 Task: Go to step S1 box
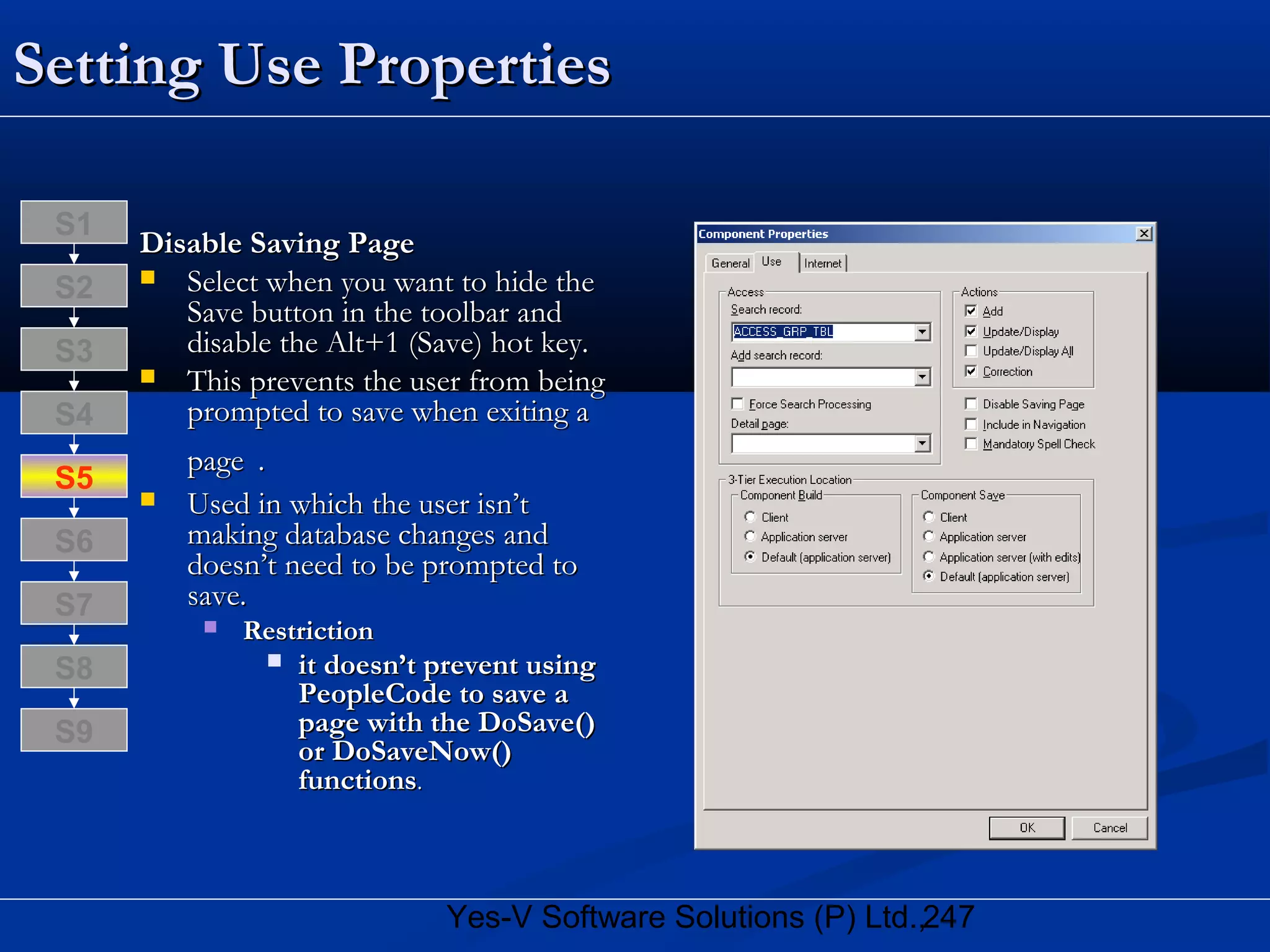point(74,223)
